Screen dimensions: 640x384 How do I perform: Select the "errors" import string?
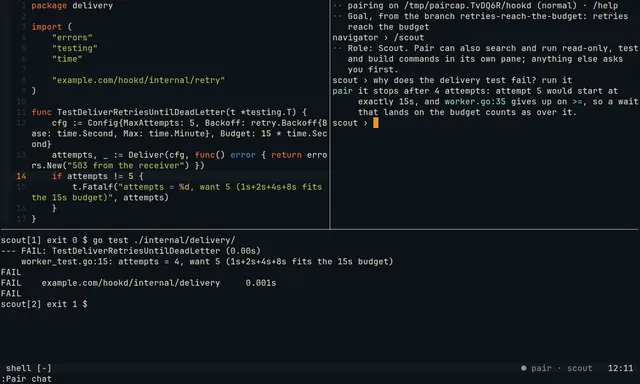(x=72, y=38)
